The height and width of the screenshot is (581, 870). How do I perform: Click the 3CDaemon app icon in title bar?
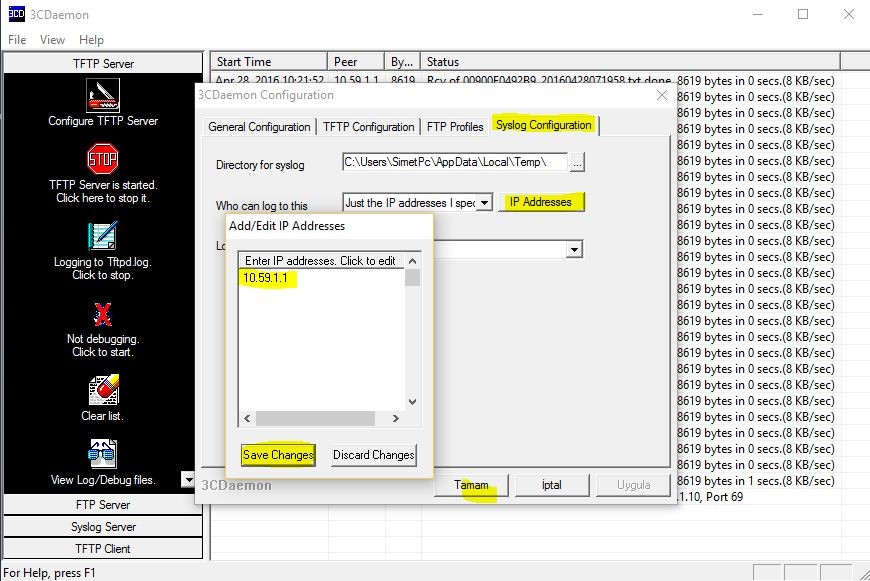click(x=16, y=14)
